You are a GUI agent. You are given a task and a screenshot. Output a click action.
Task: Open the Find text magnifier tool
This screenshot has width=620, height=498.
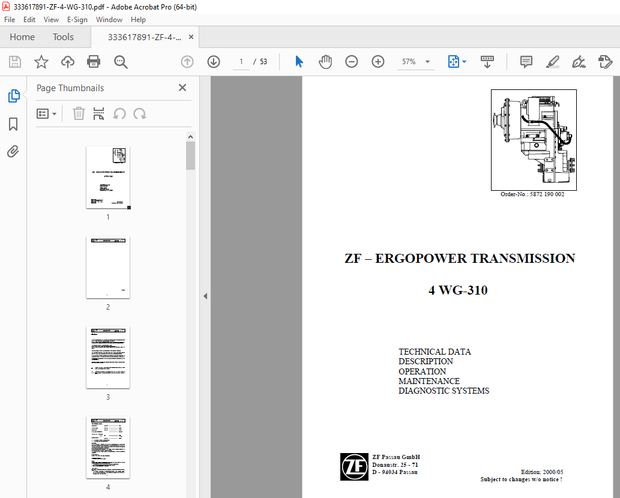click(121, 62)
